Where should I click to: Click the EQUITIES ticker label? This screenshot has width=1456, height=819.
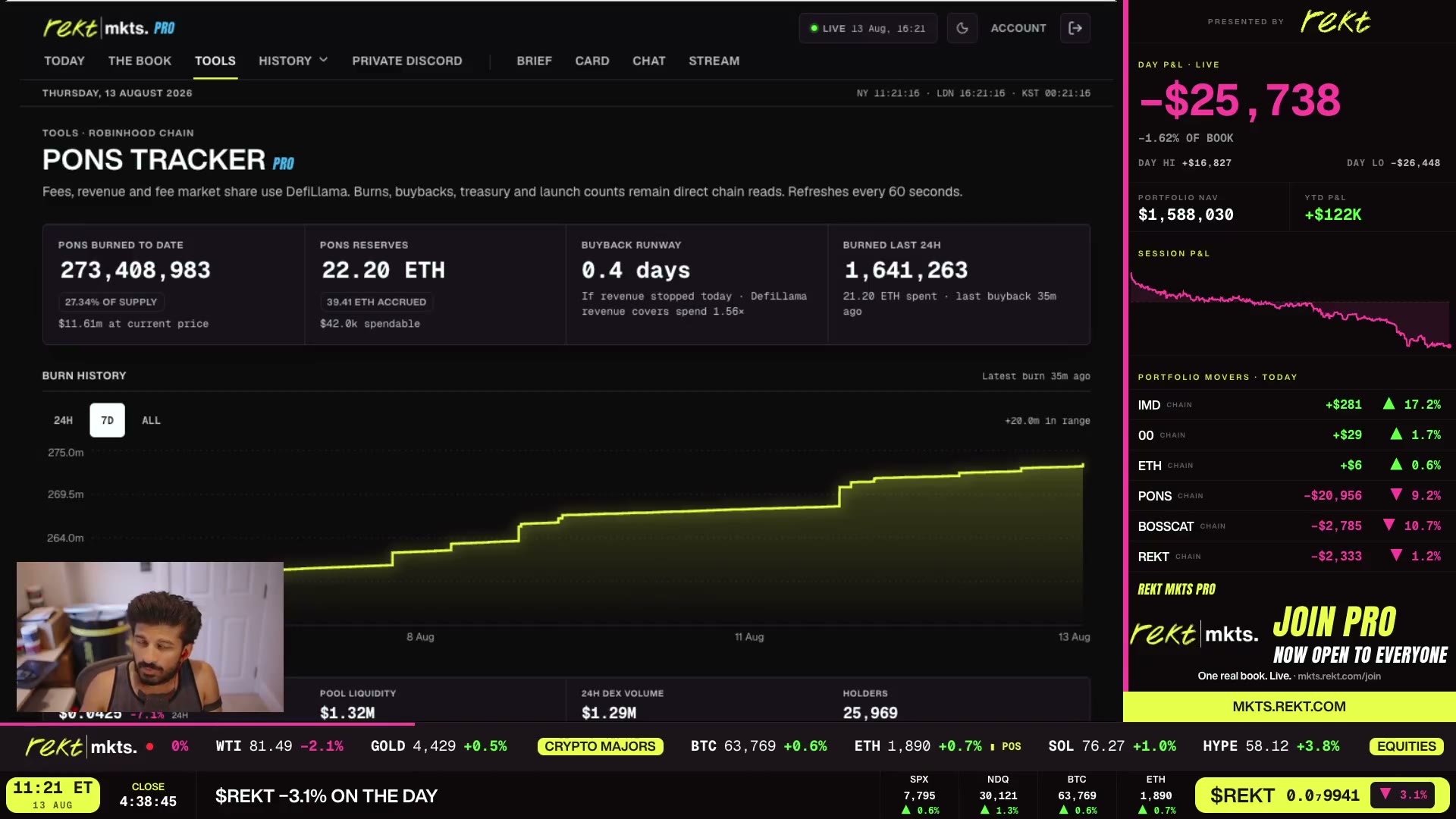tap(1407, 746)
